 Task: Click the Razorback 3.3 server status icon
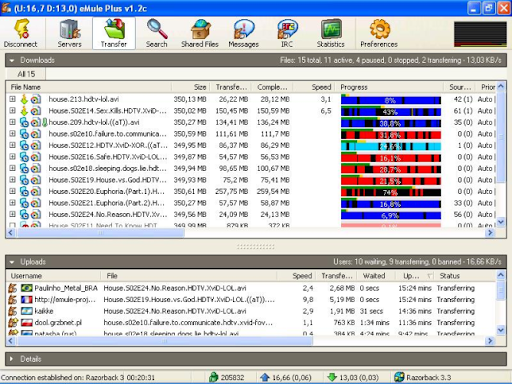pos(399,377)
